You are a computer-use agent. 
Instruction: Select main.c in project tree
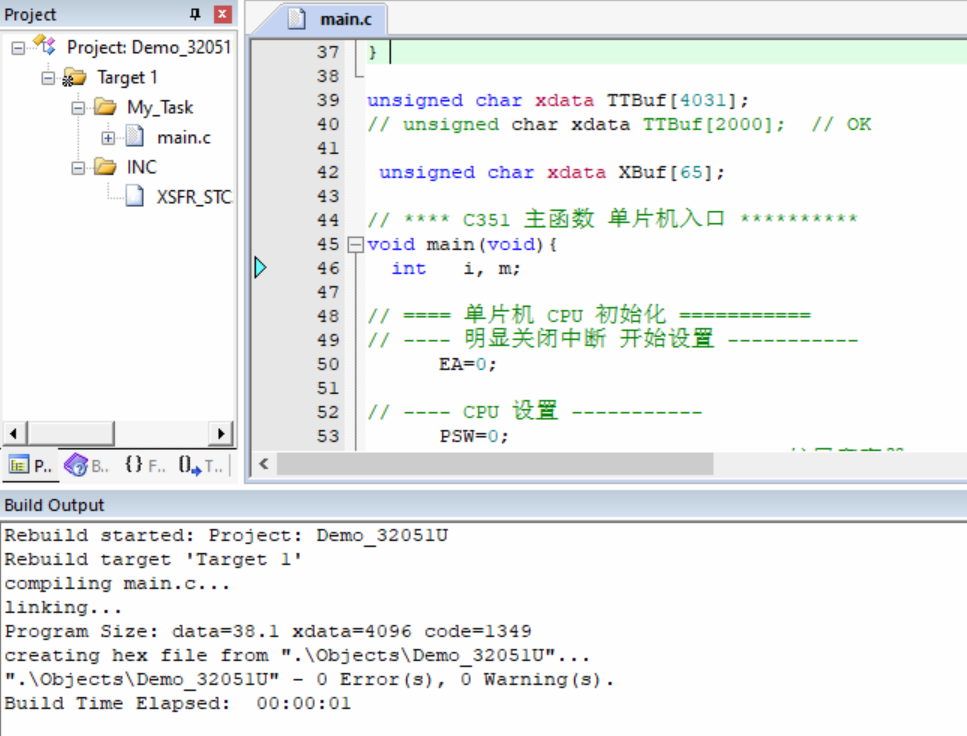[184, 138]
